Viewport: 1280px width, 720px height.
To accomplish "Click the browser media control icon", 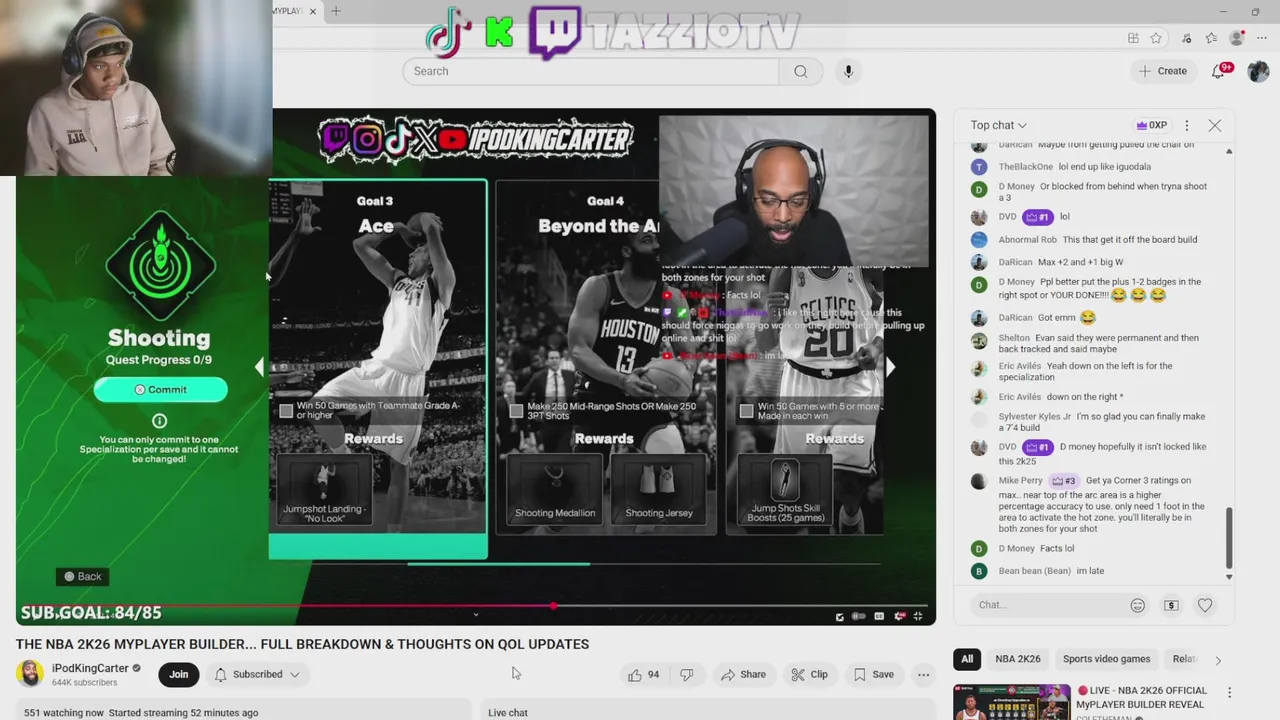I will click(1186, 38).
